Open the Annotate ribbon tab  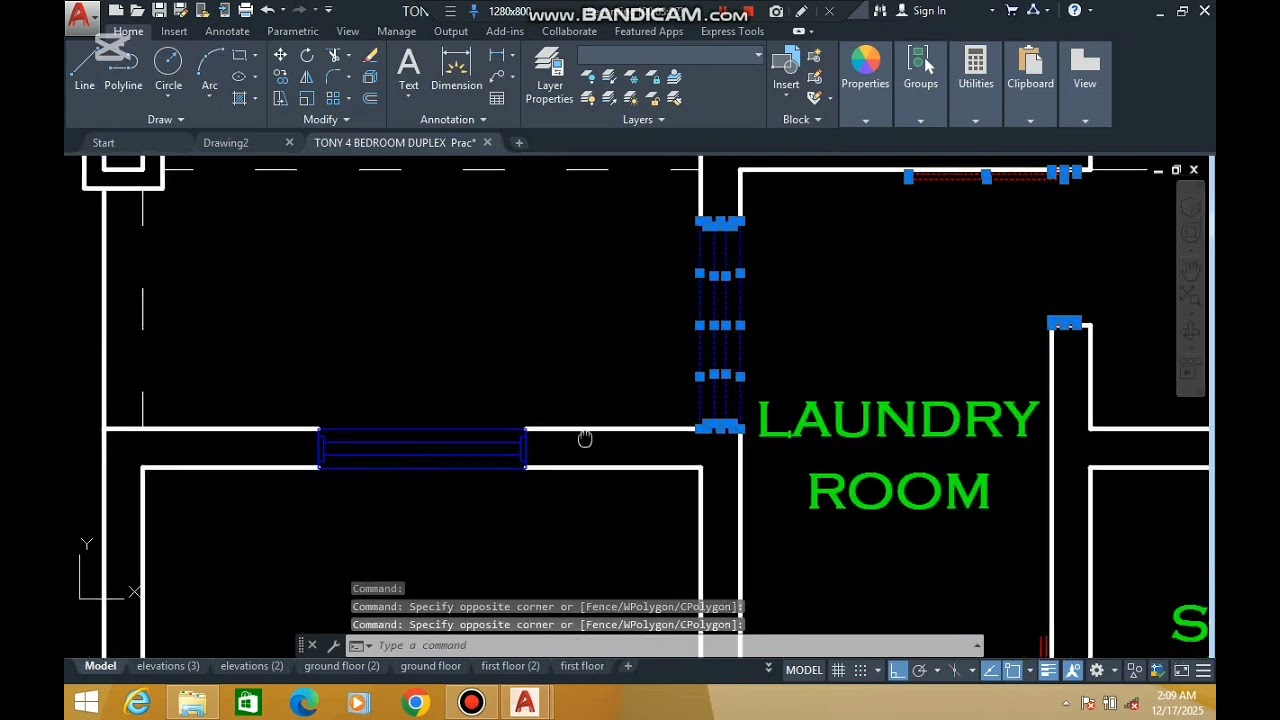[227, 31]
